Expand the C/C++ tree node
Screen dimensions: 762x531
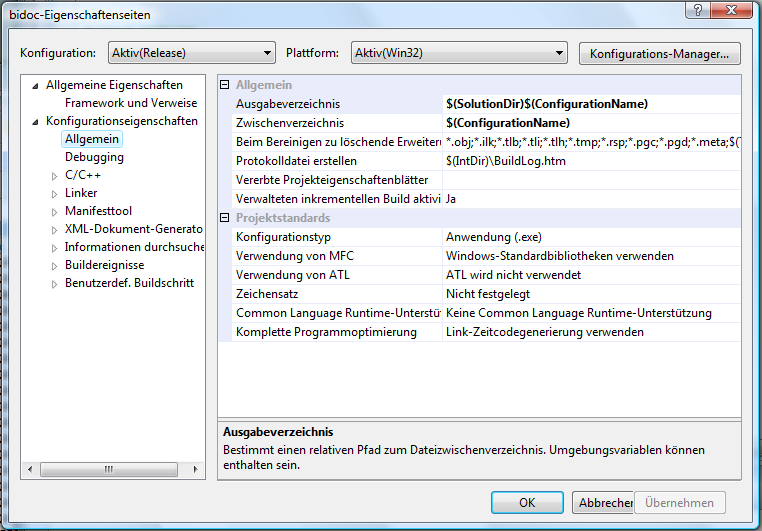(55, 176)
